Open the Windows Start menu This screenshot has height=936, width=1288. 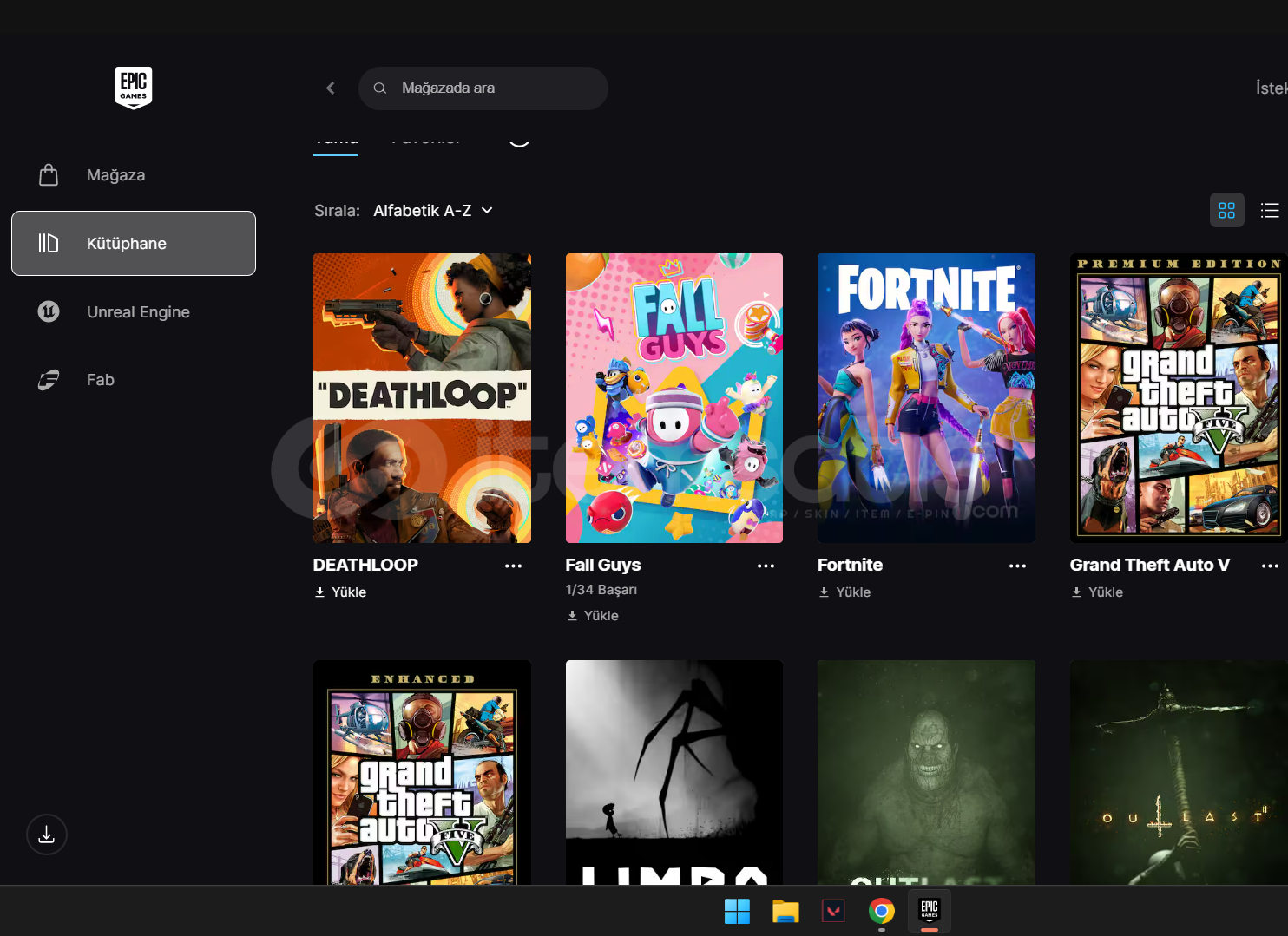pos(737,911)
